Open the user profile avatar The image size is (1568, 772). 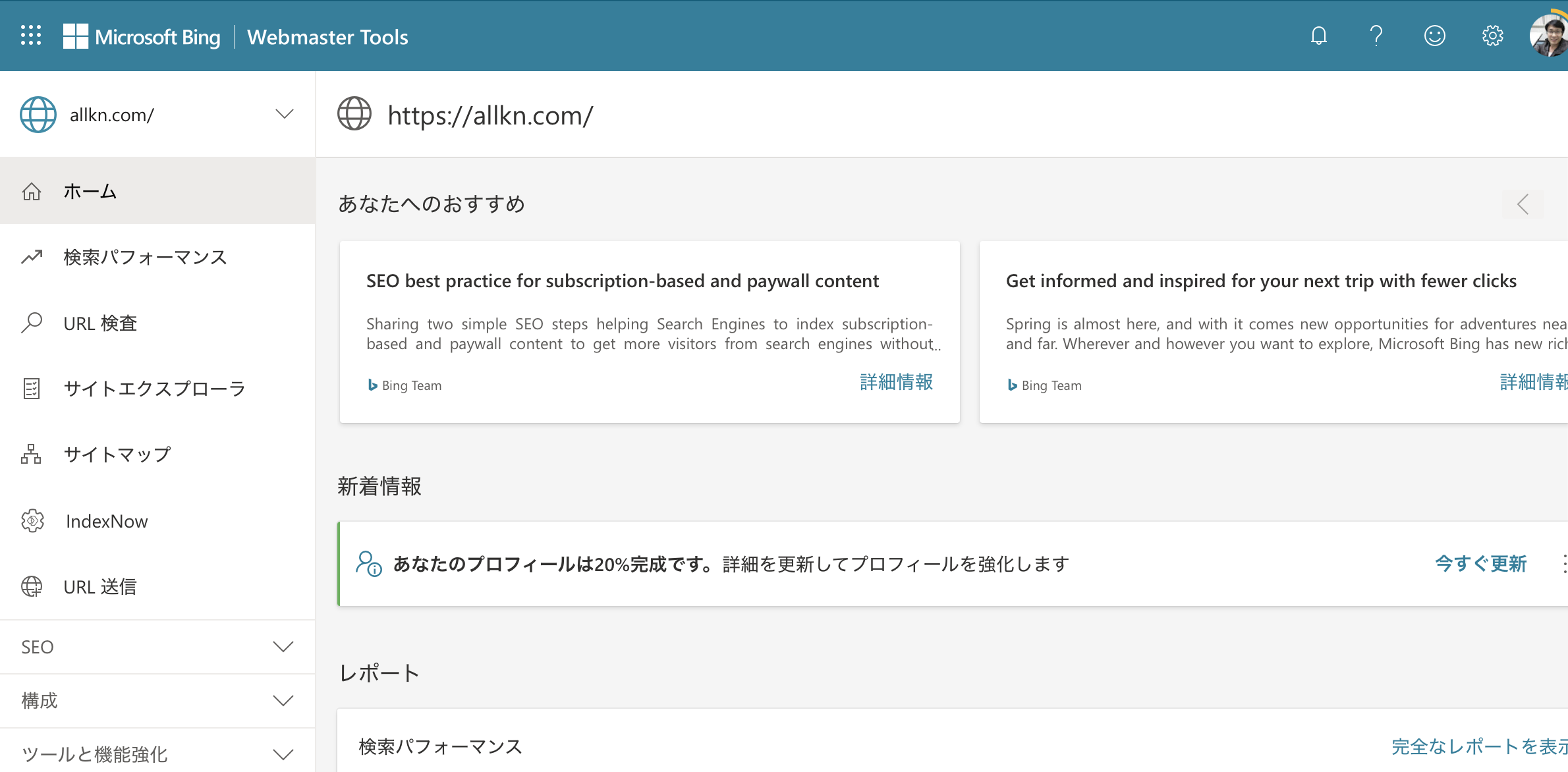point(1549,36)
